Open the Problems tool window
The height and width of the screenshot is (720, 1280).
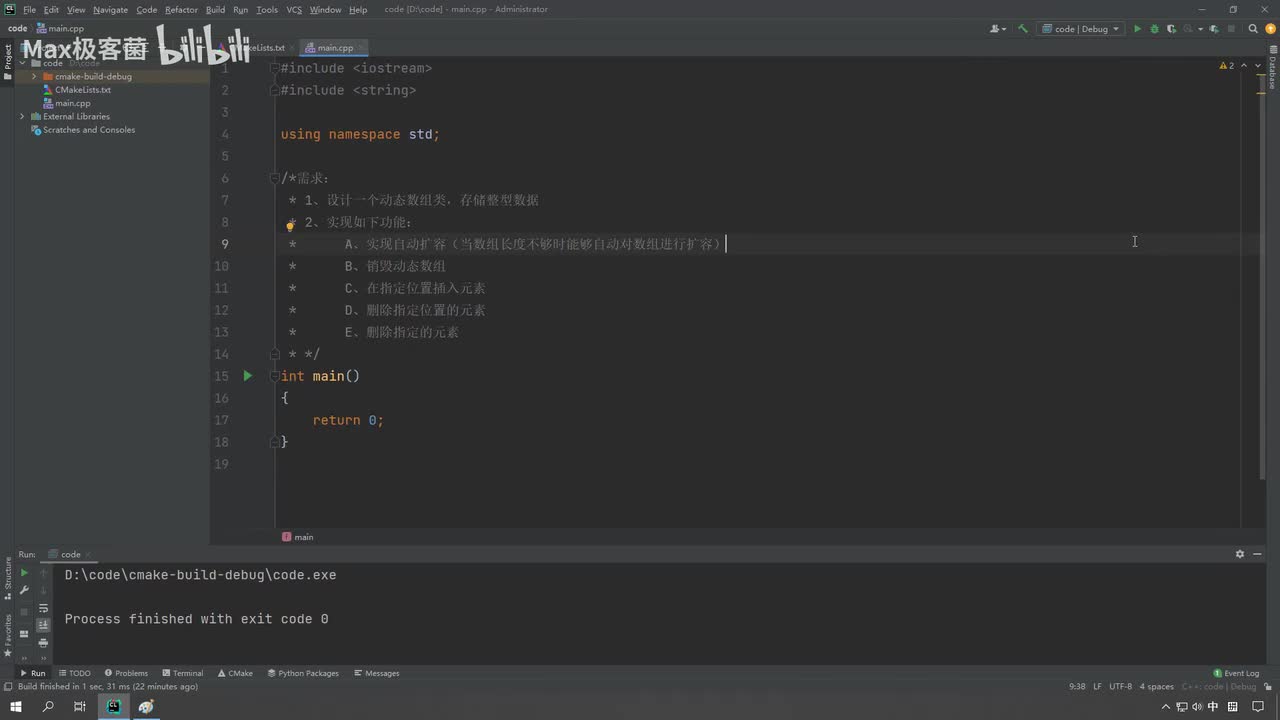pyautogui.click(x=125, y=673)
